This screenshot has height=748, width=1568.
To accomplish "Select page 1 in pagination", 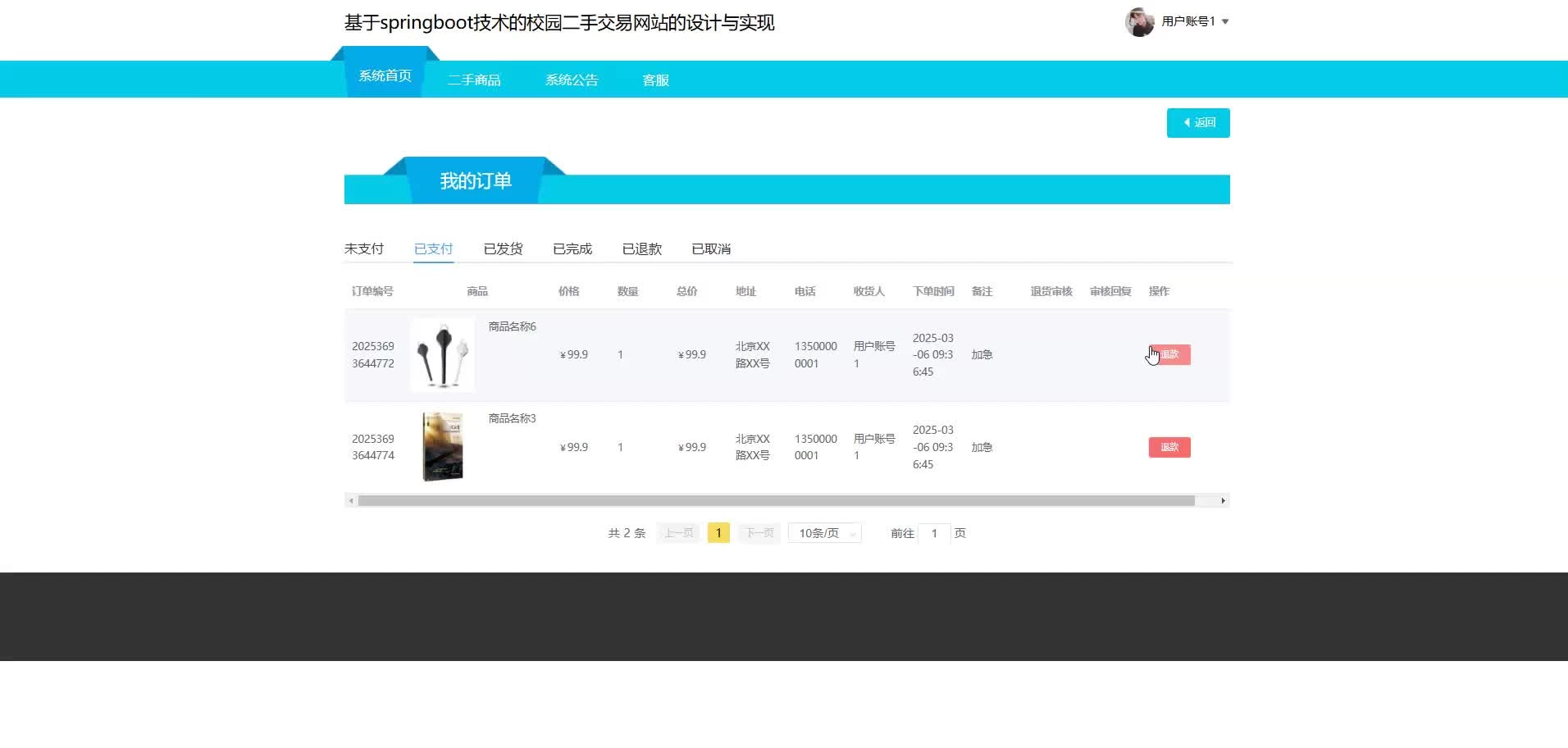I will pos(718,533).
